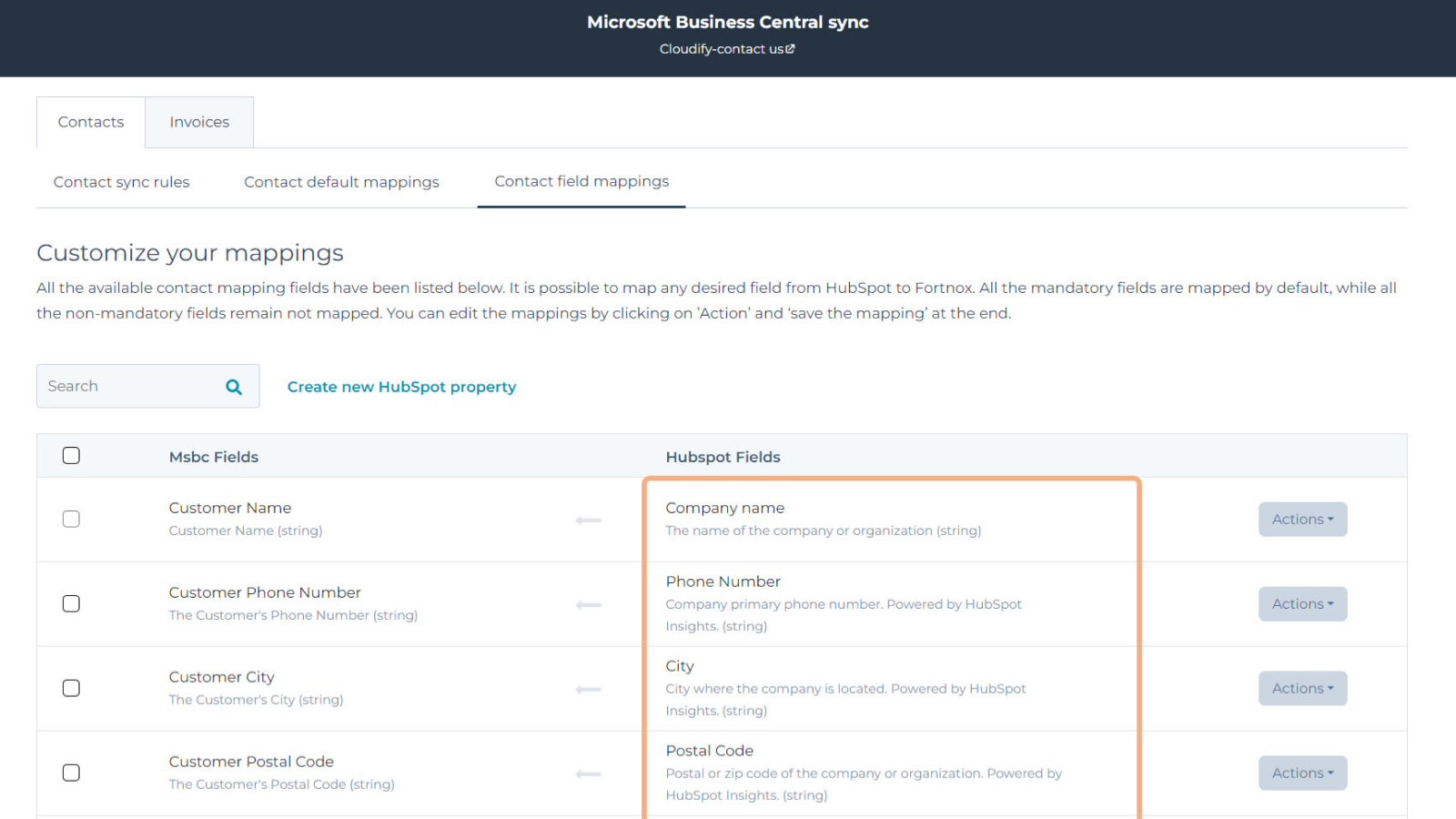The height and width of the screenshot is (819, 1456).
Task: Click the Microsoft Business Central sync title
Action: pos(728,22)
